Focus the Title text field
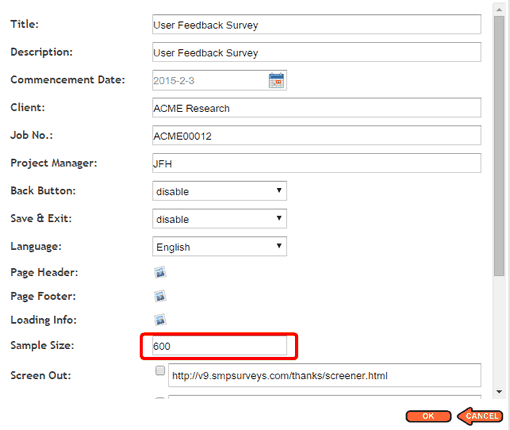The image size is (510, 430). (x=317, y=24)
